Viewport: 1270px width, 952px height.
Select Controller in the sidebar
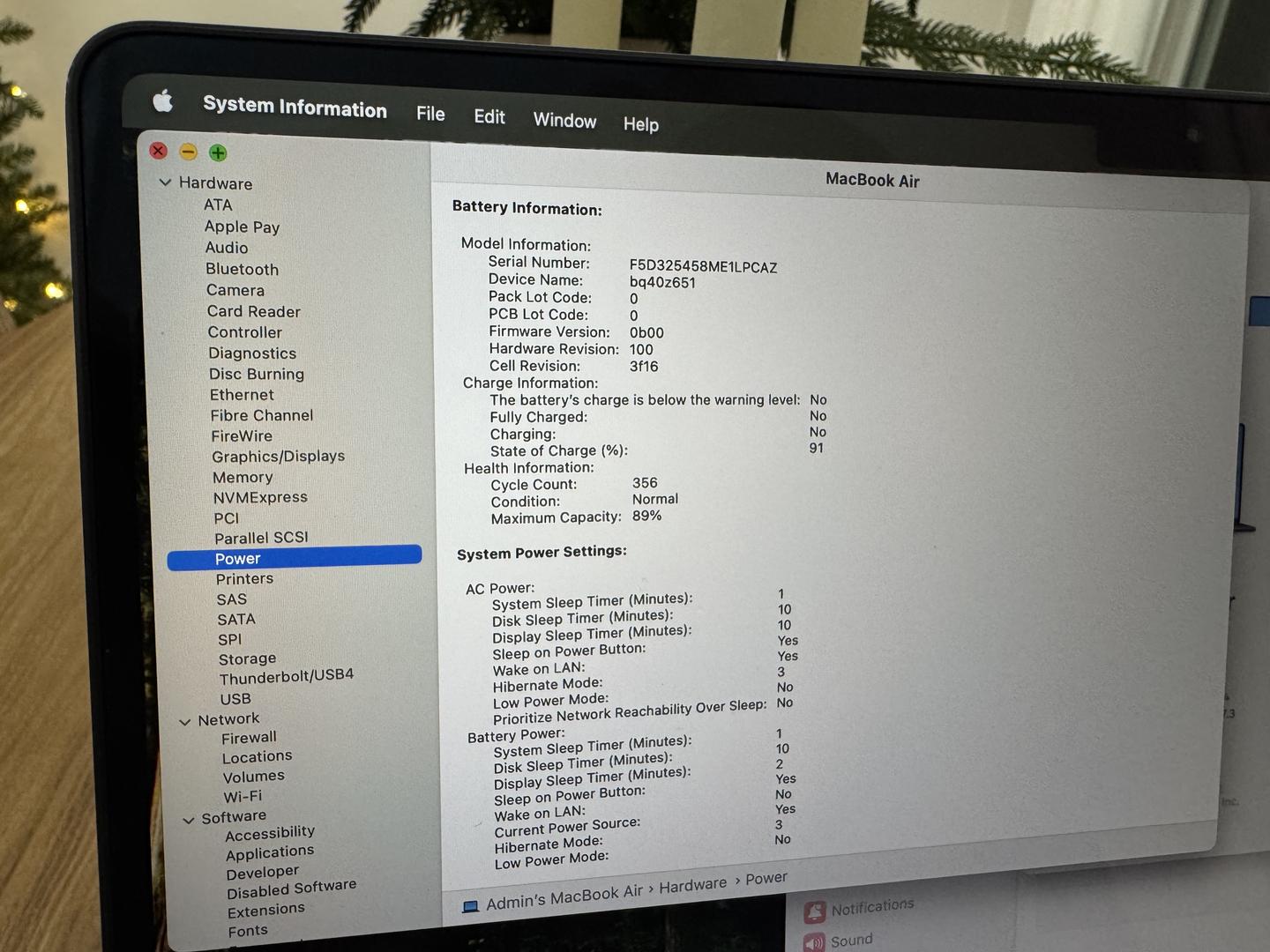[x=245, y=332]
